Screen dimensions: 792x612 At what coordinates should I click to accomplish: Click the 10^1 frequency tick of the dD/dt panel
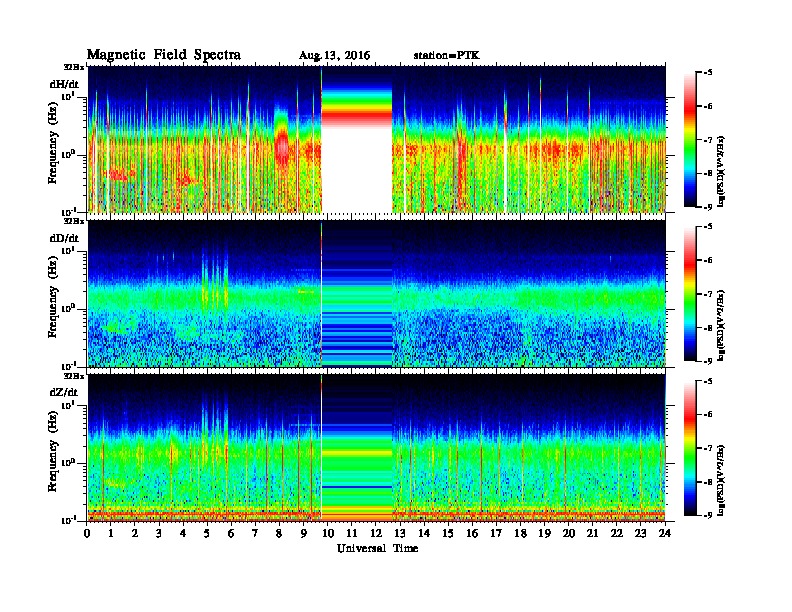pyautogui.click(x=68, y=250)
